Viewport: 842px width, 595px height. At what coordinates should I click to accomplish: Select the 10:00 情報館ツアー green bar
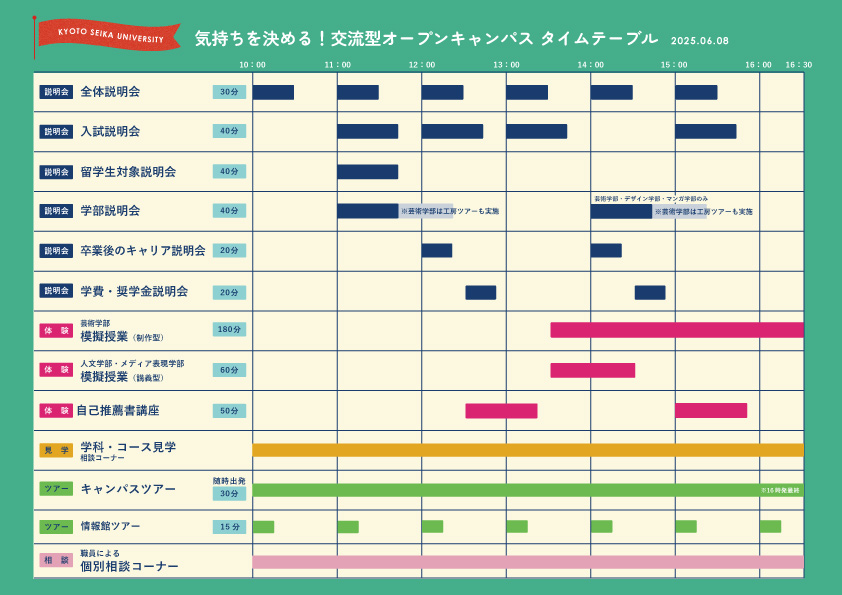(x=264, y=527)
